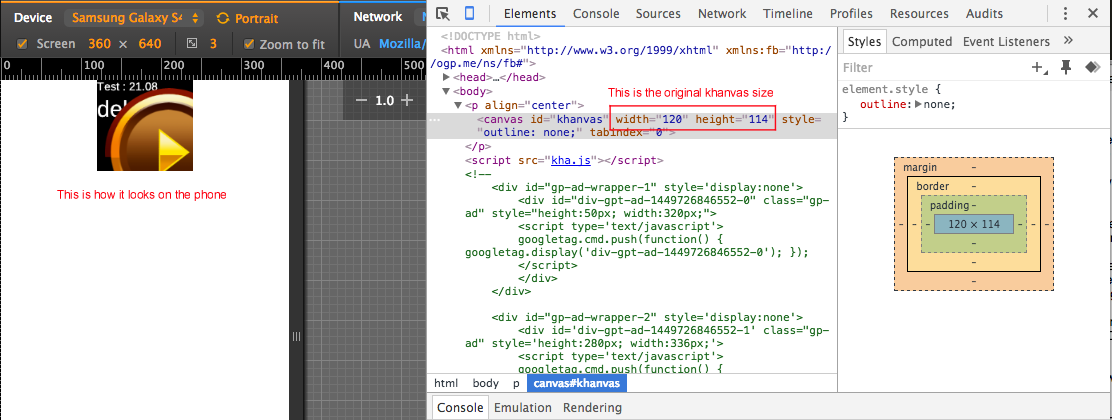The height and width of the screenshot is (420, 1112).
Task: Click the html breadcrumb item
Action: [x=446, y=383]
